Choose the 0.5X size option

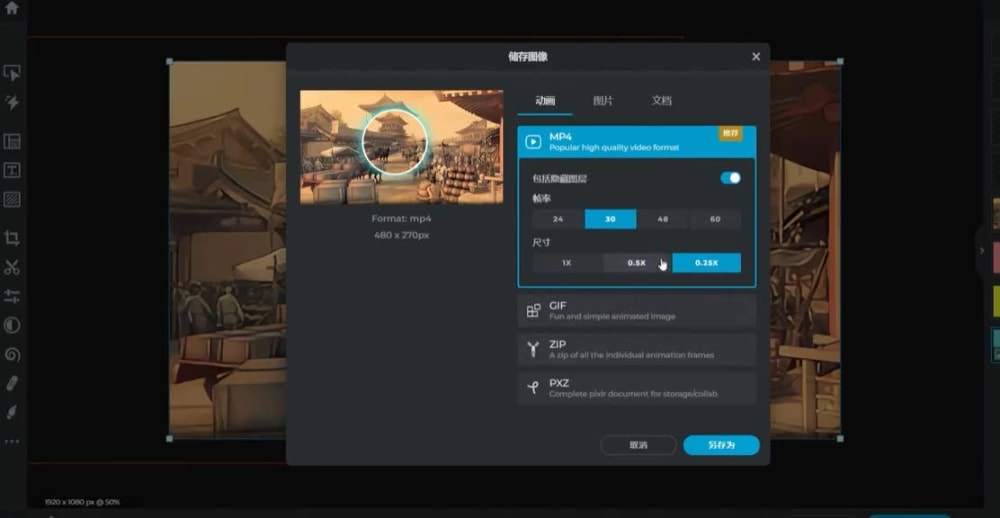click(636, 263)
